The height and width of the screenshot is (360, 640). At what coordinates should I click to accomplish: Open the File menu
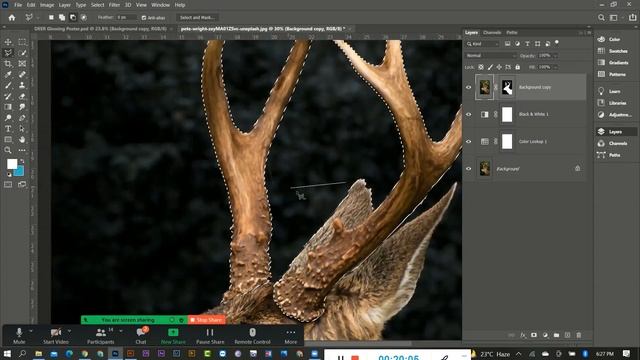[18, 5]
